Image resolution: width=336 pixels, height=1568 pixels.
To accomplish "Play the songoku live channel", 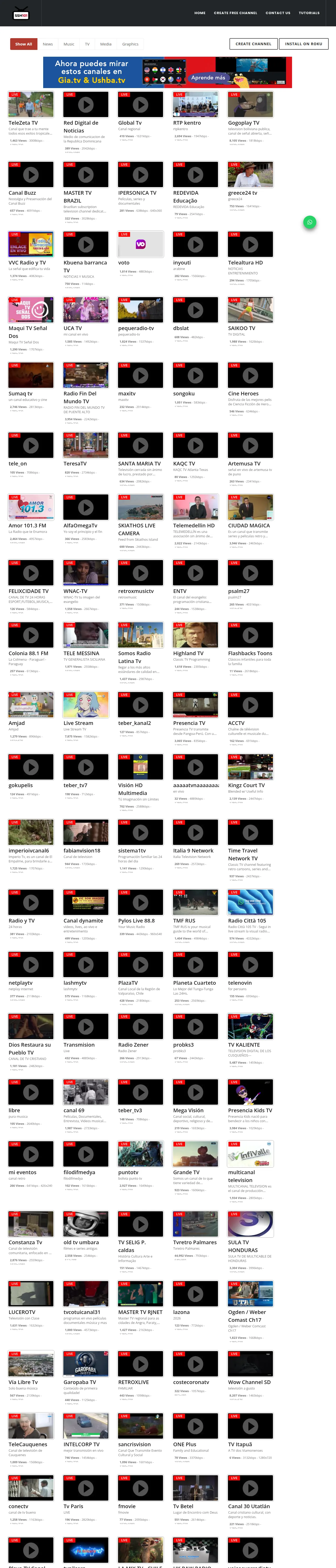I will [x=195, y=376].
